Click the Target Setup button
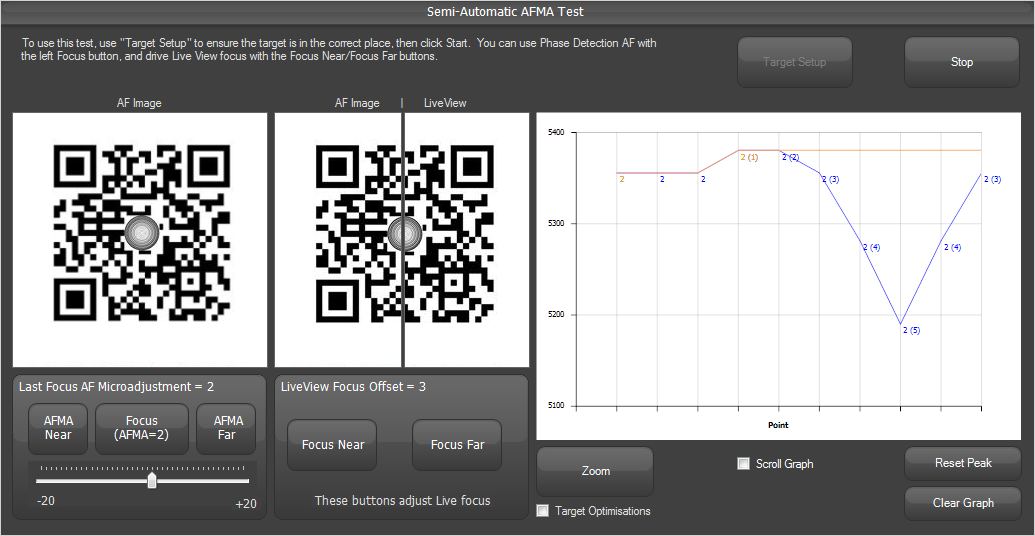Viewport: 1035px width, 536px height. point(794,62)
